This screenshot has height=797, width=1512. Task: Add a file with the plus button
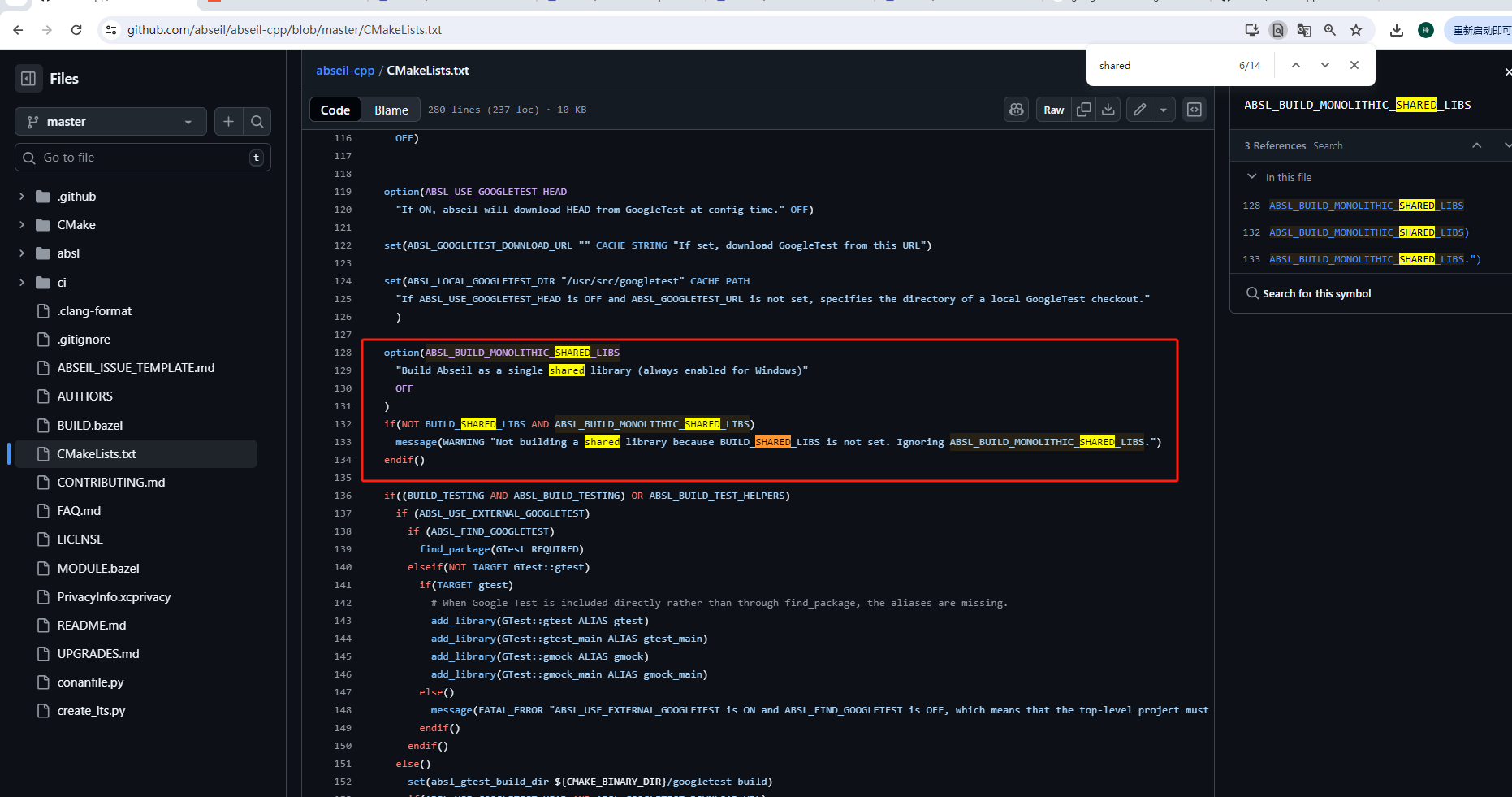pyautogui.click(x=229, y=122)
